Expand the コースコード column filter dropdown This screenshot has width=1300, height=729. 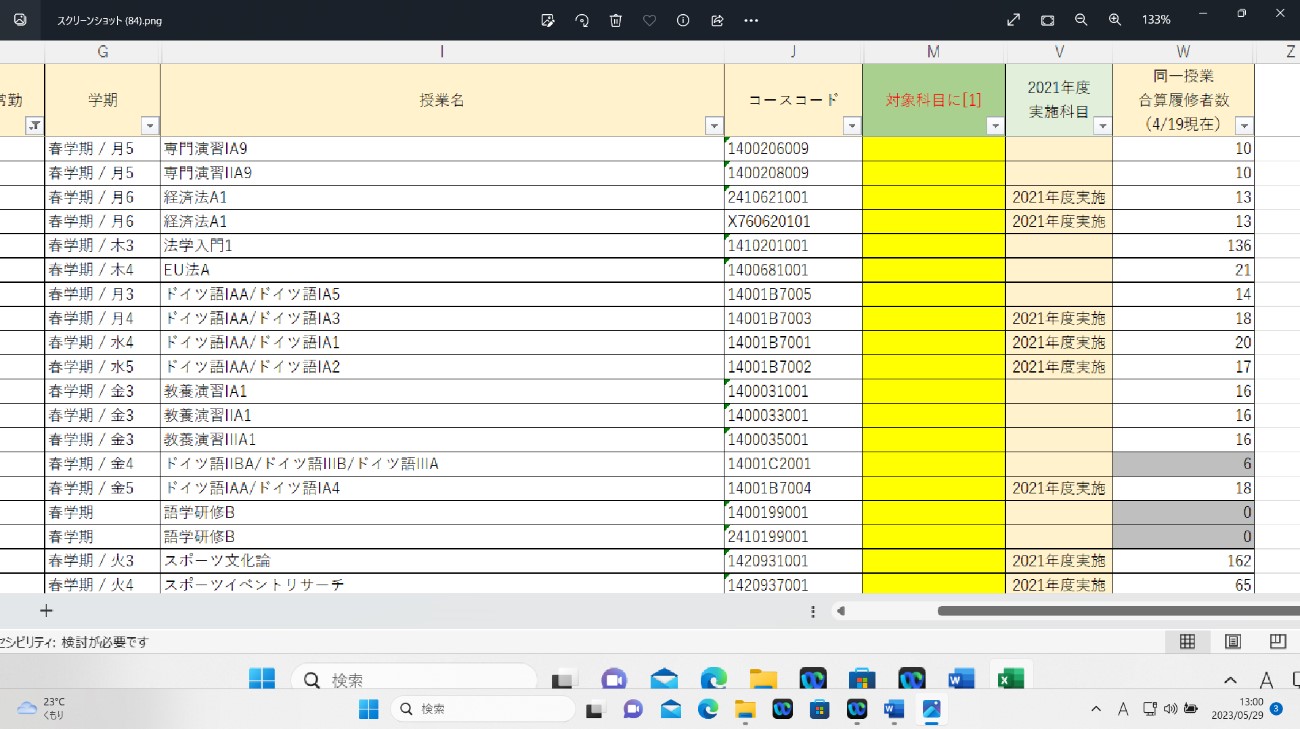click(x=852, y=126)
